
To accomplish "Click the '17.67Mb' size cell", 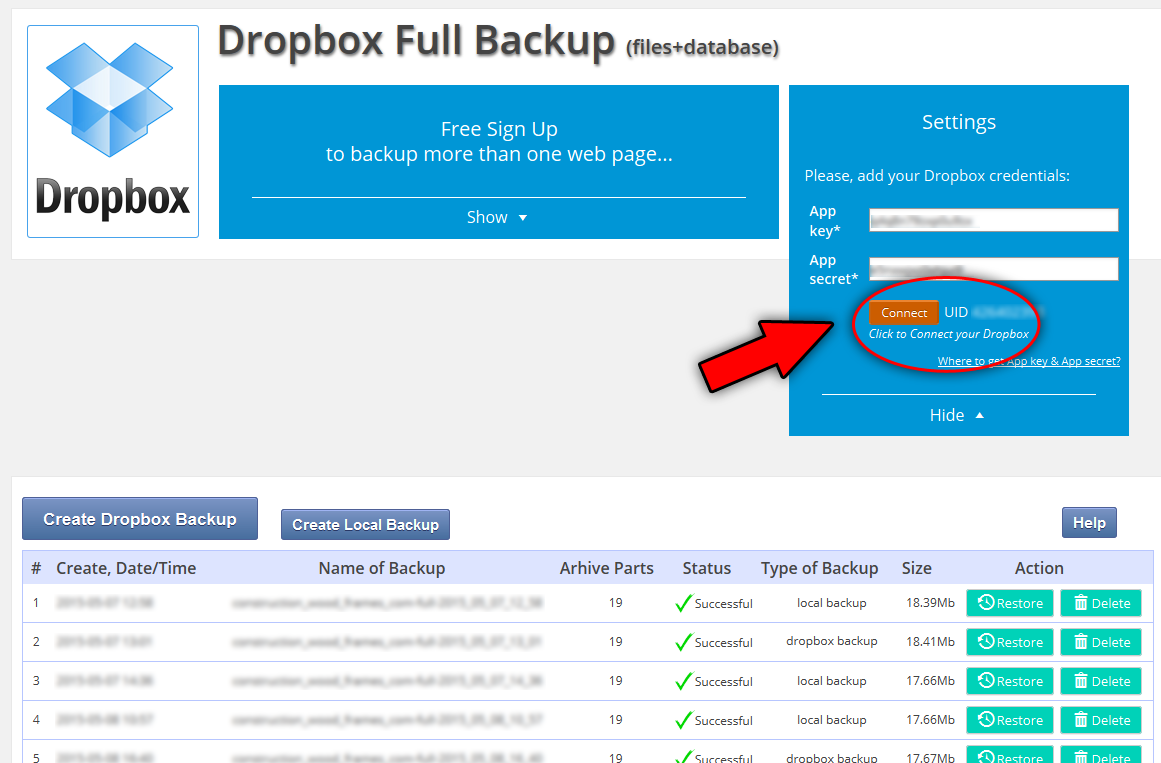I will click(x=931, y=757).
